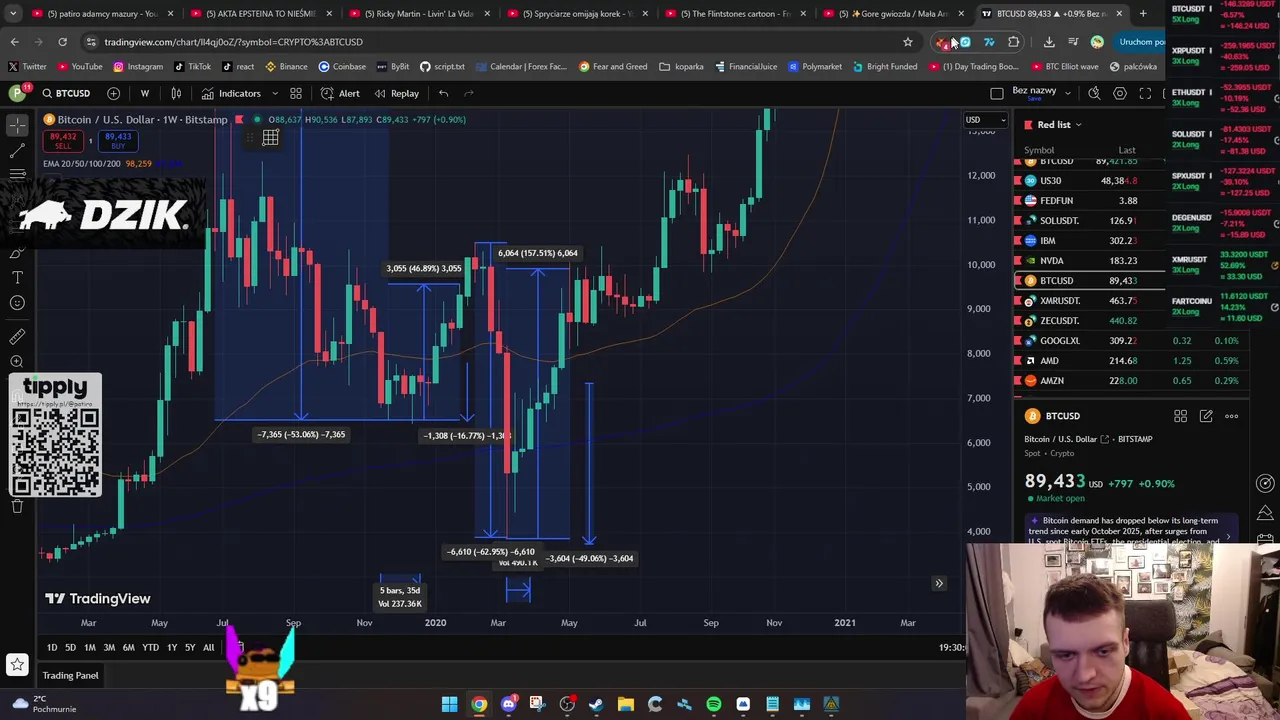Image resolution: width=1280 pixels, height=720 pixels.
Task: Select IBM in the watchlist
Action: 1090,241
